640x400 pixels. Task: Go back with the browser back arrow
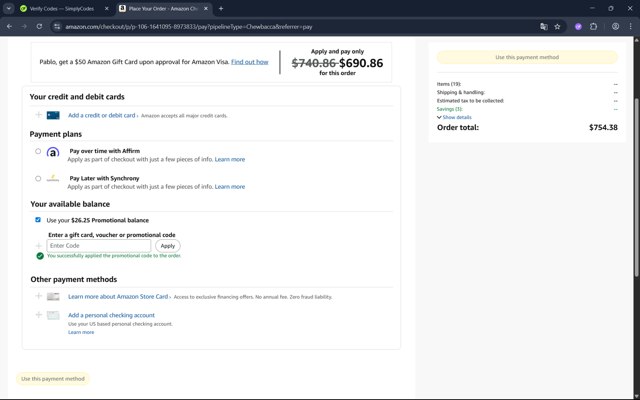pos(9,27)
